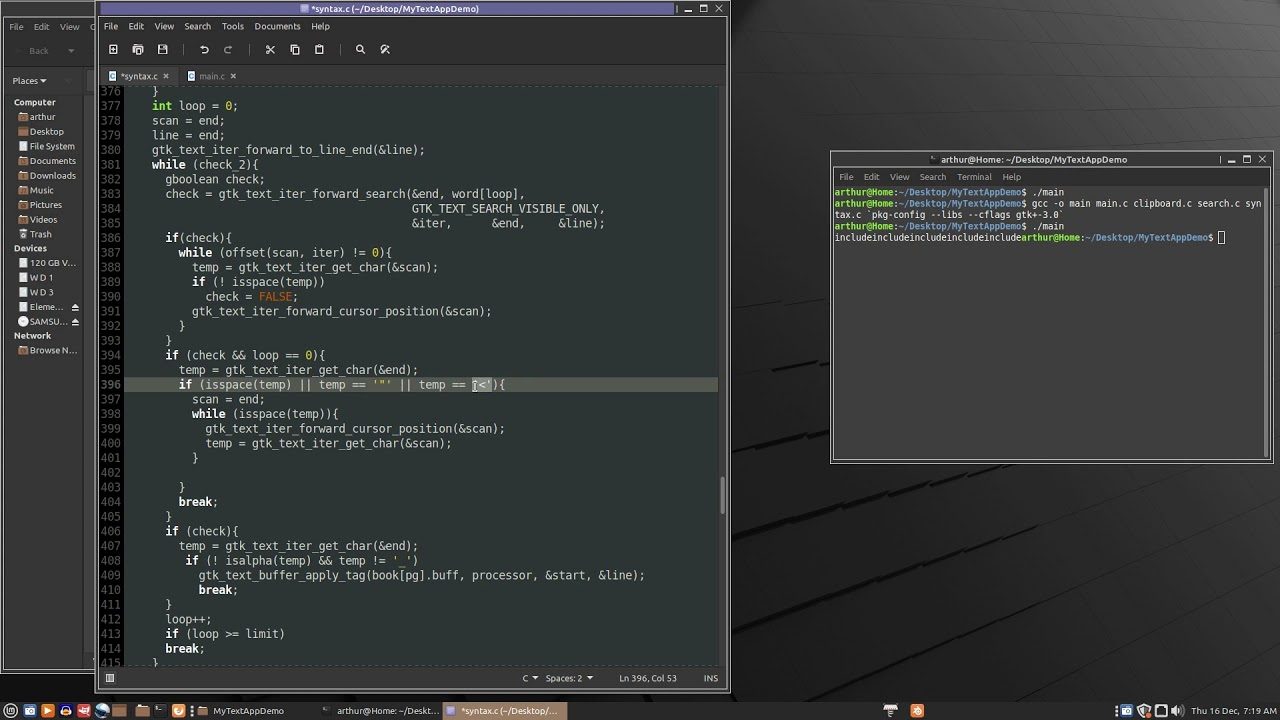Image resolution: width=1280 pixels, height=720 pixels.
Task: Open the editor Search menu
Action: coord(197,26)
